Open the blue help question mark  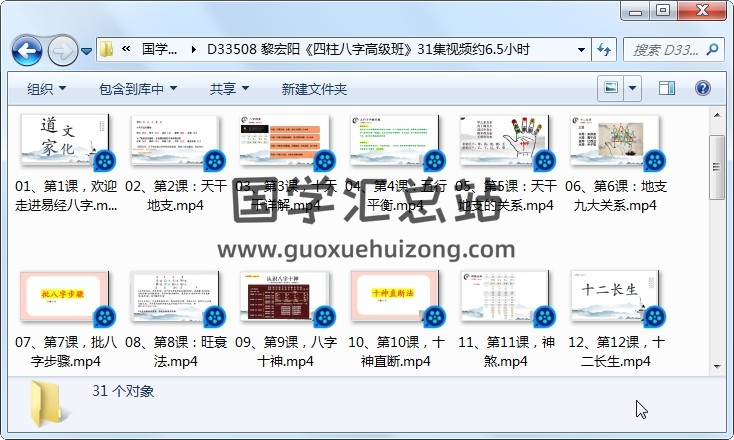[x=703, y=88]
